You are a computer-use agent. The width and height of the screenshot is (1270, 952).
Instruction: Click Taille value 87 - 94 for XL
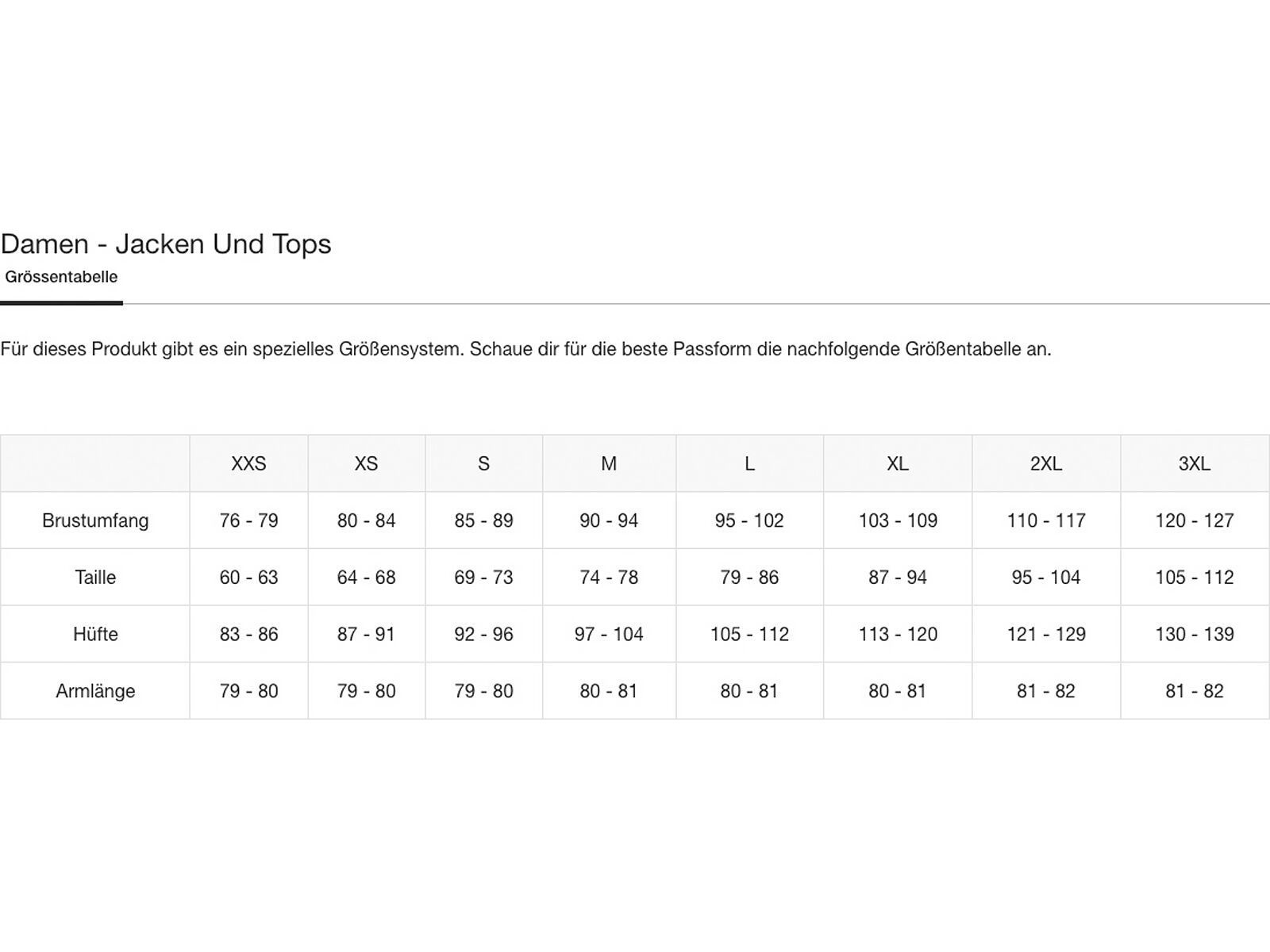pyautogui.click(x=898, y=578)
